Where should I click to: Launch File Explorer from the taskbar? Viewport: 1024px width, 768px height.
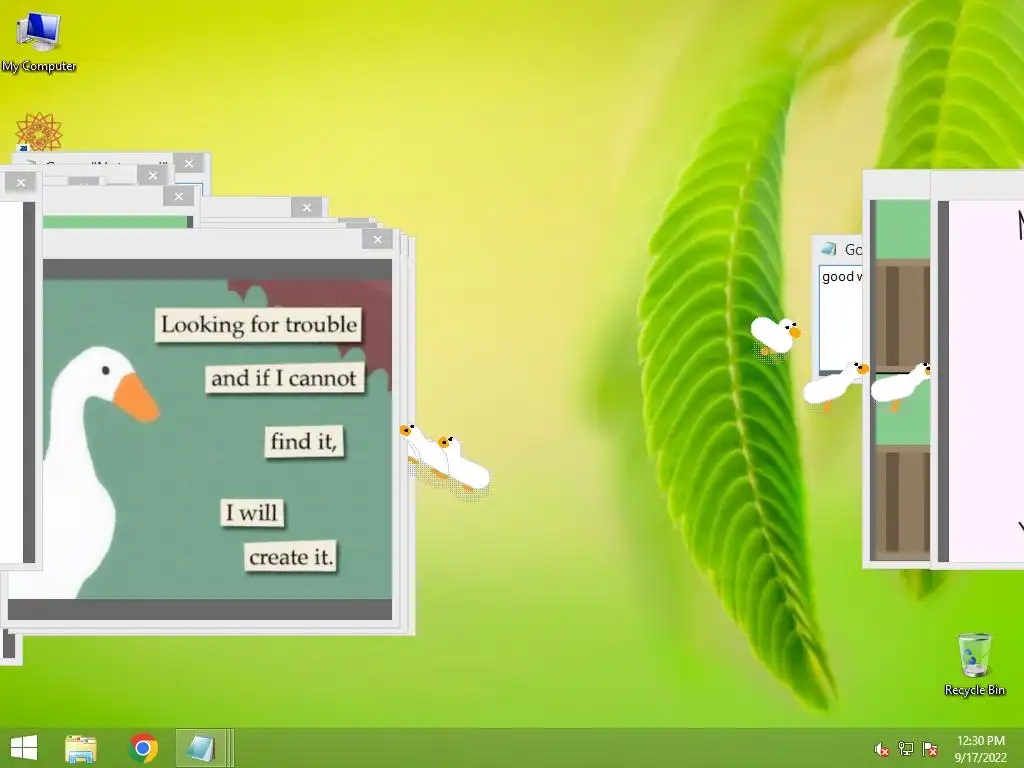[x=81, y=748]
